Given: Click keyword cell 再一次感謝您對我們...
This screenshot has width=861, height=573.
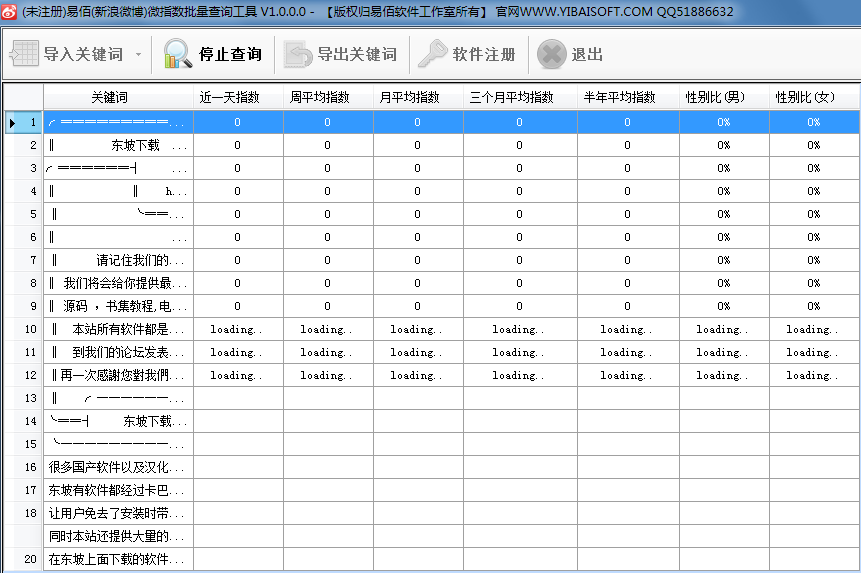Looking at the screenshot, I should [x=119, y=375].
